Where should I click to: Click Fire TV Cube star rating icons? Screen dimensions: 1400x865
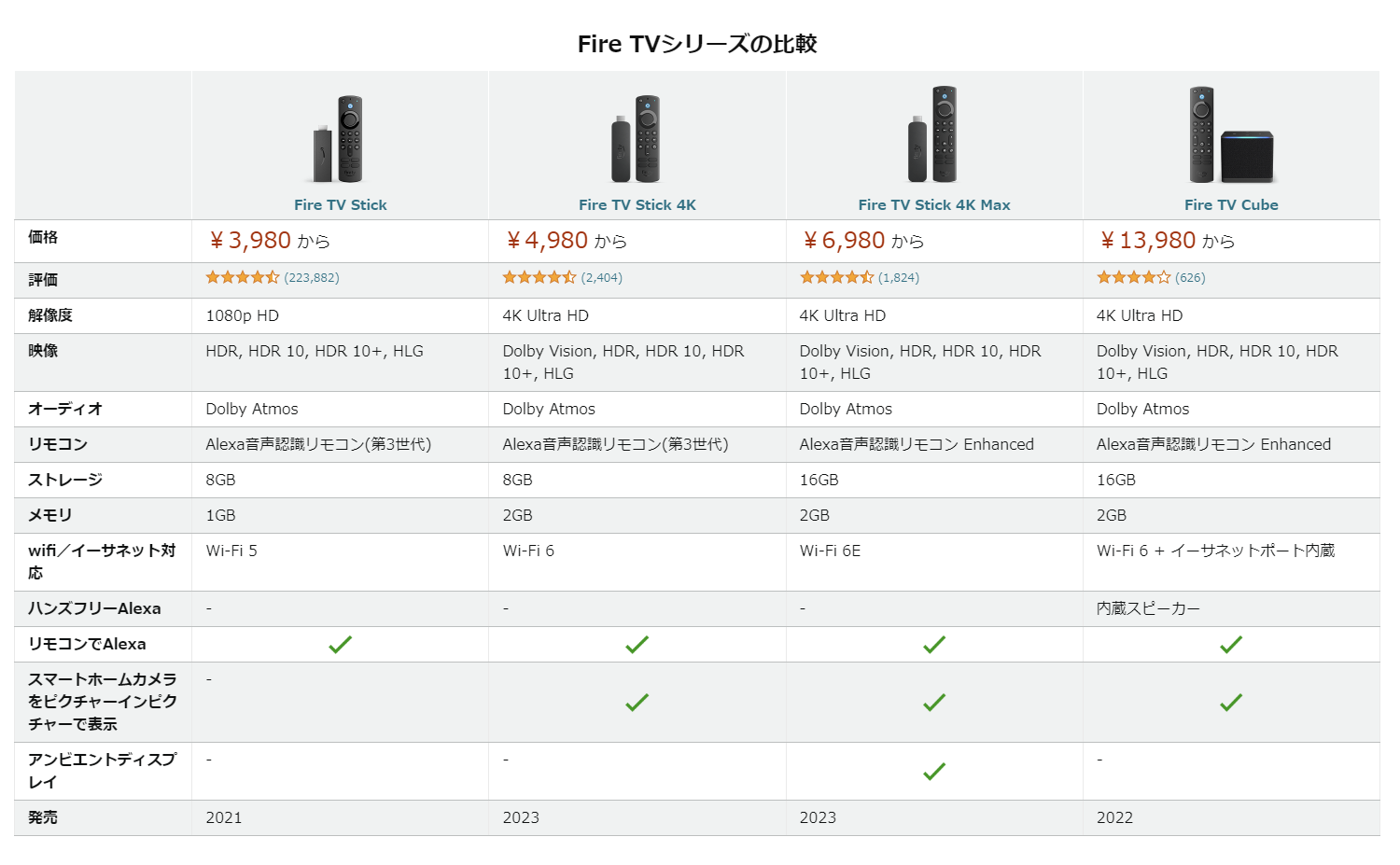(x=1133, y=277)
